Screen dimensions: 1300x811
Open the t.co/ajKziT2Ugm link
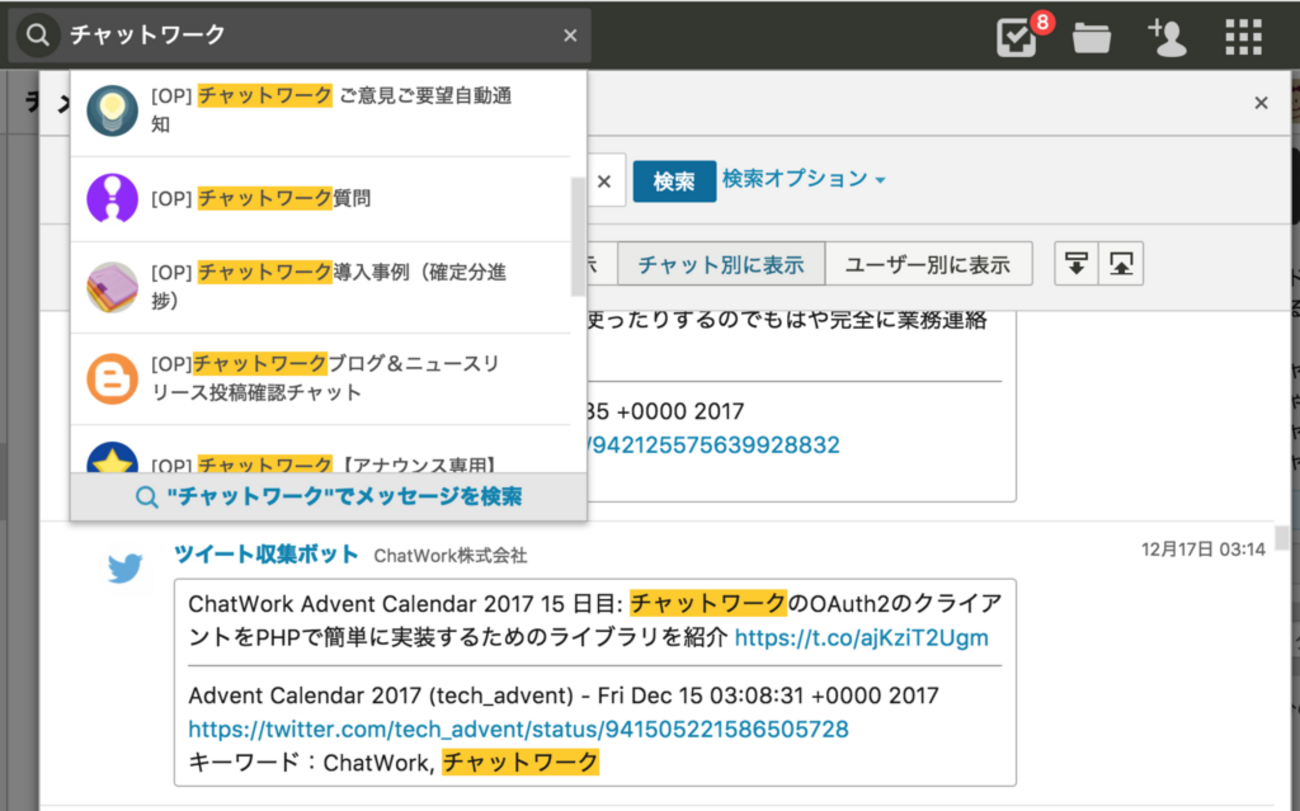pyautogui.click(x=861, y=637)
